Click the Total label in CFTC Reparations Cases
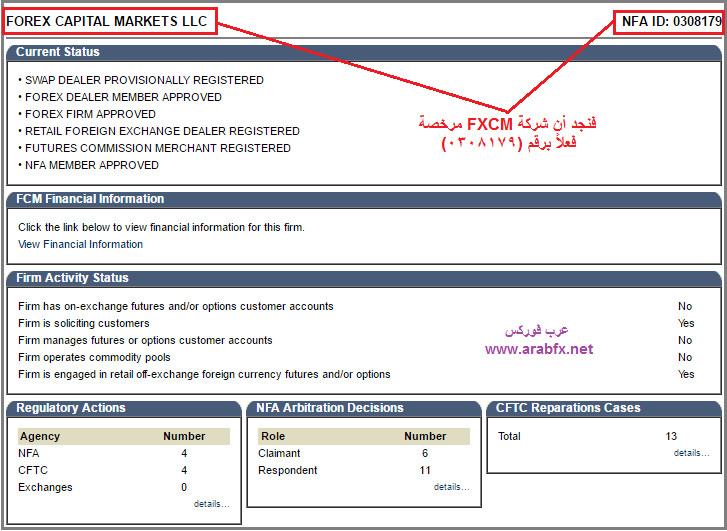 pos(509,436)
